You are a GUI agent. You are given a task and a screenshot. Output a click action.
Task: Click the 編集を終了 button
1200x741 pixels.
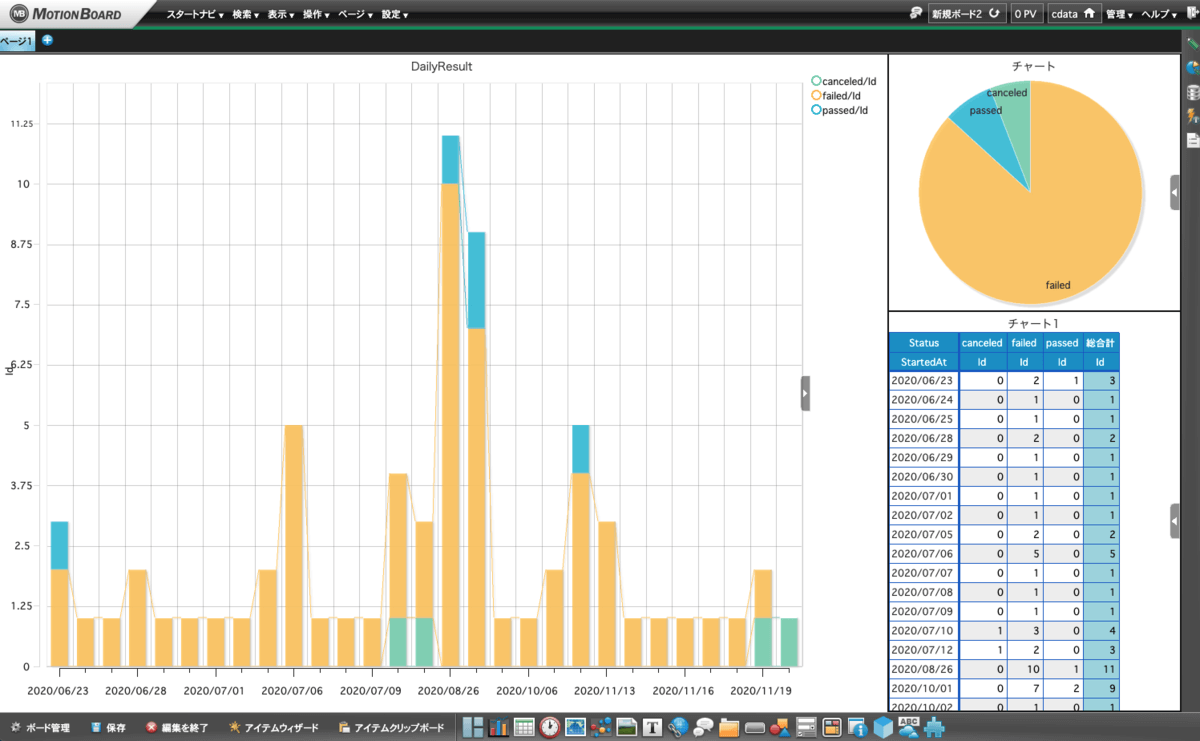177,727
